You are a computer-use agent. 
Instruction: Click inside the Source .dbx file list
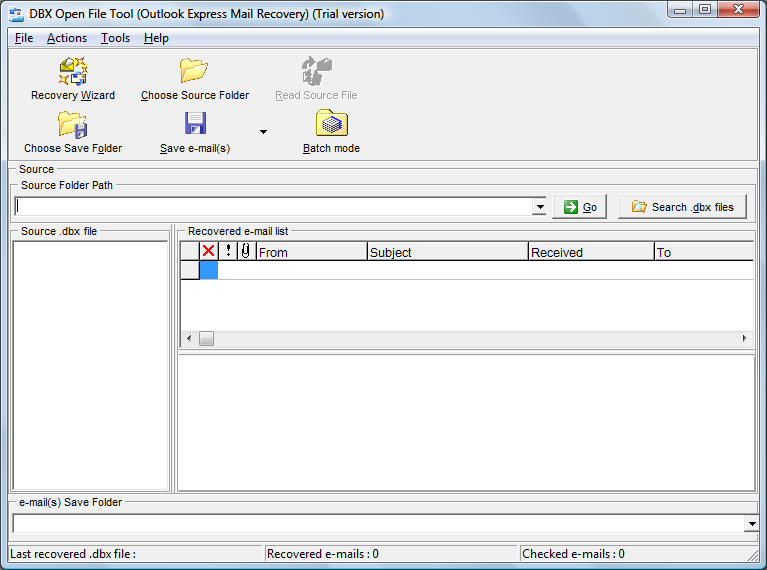point(90,365)
